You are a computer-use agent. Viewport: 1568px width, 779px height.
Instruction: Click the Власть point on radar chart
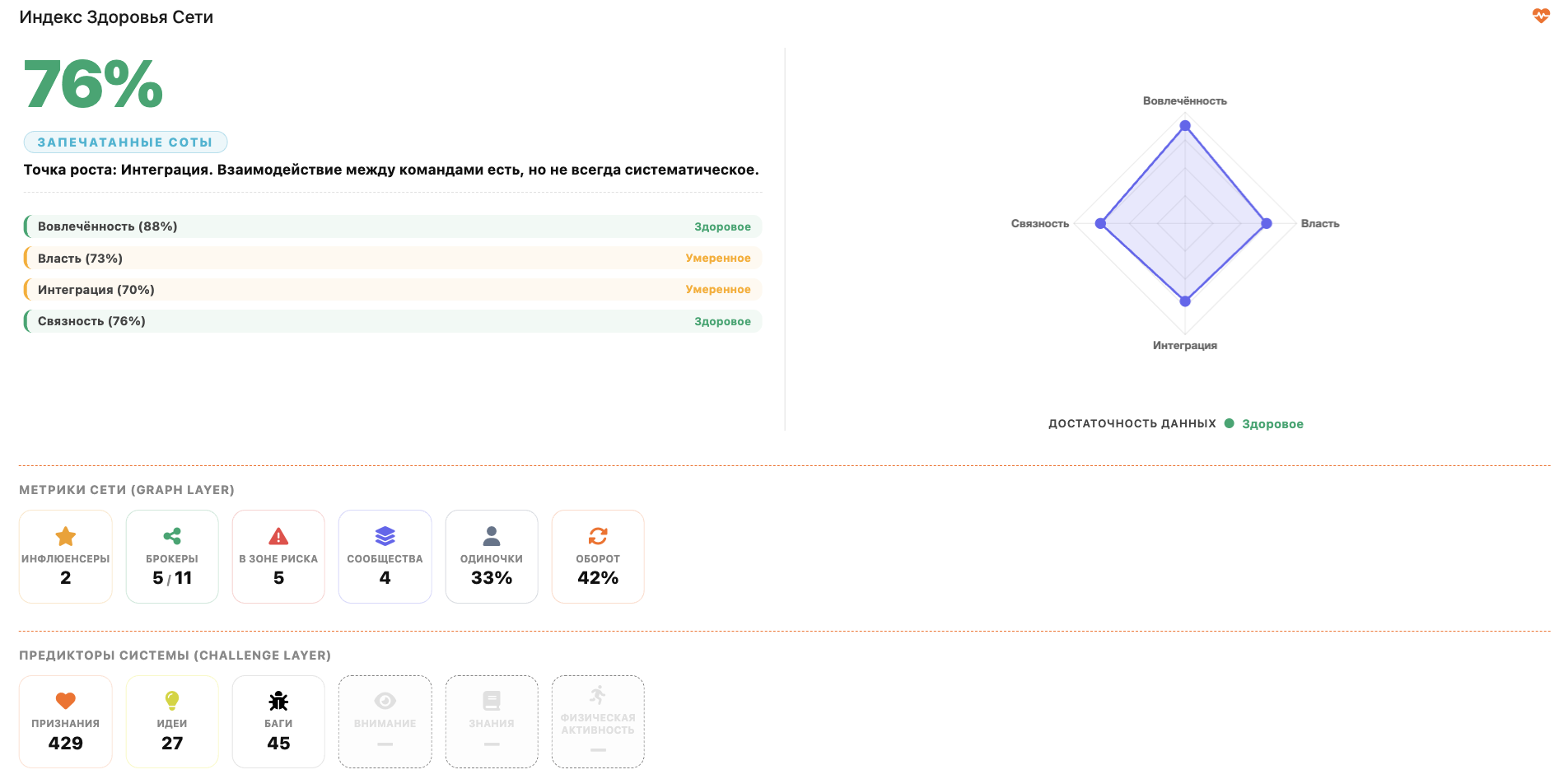(1267, 223)
